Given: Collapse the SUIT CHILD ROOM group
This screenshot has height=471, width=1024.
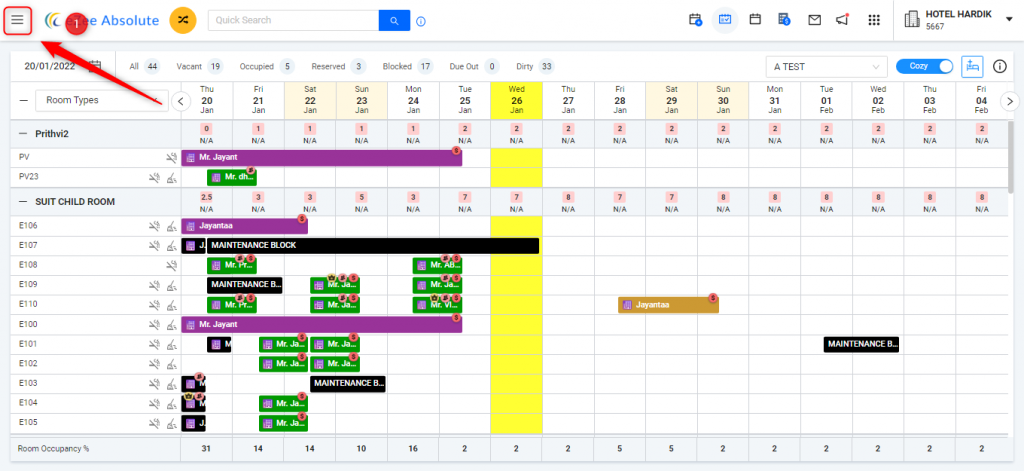Looking at the screenshot, I should [23, 202].
